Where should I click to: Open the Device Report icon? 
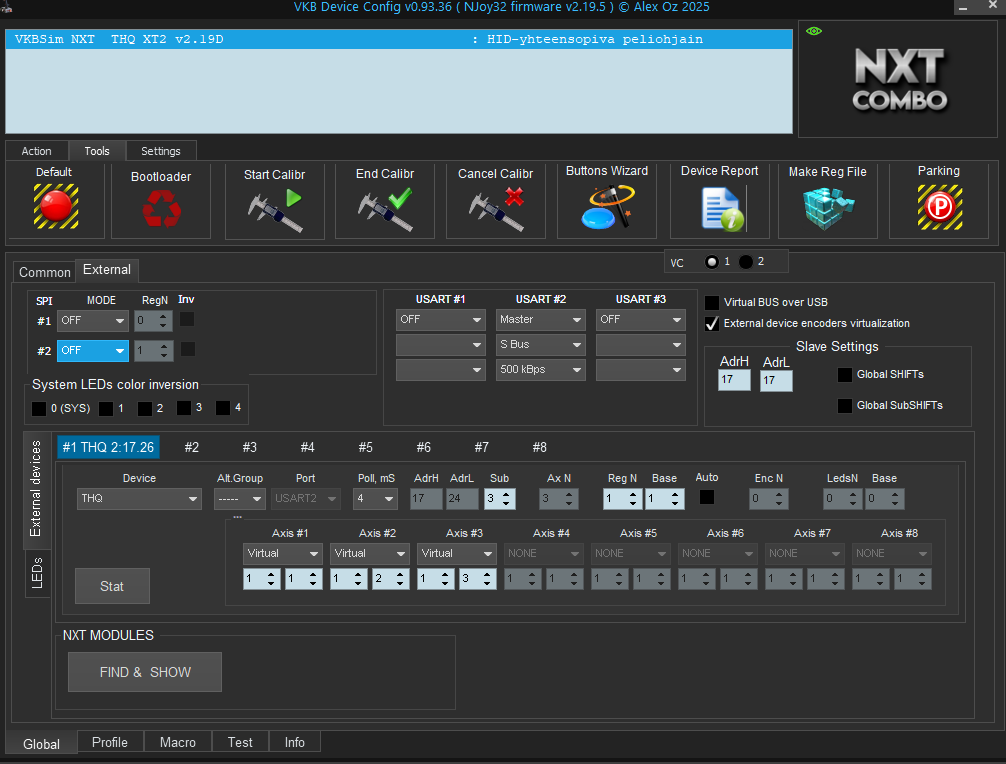(x=722, y=209)
